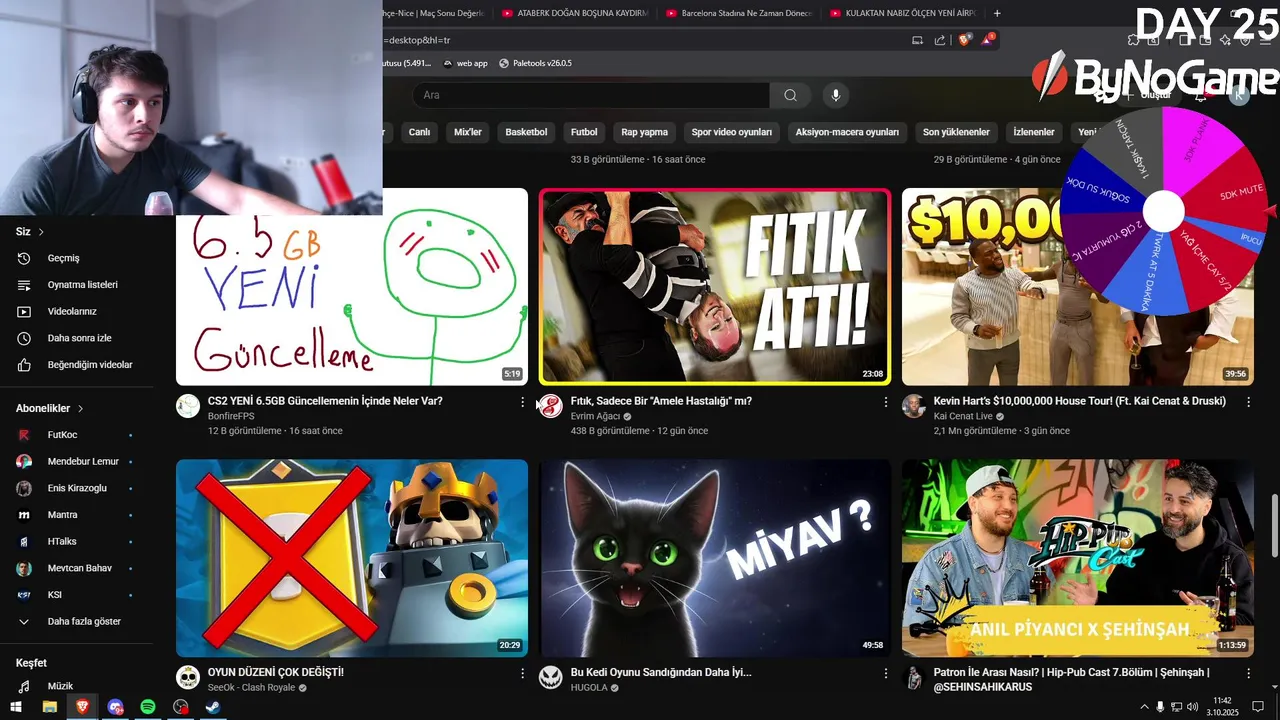Toggle the taskbar volume icon
Screen dimensions: 1280x720
tap(1192, 707)
